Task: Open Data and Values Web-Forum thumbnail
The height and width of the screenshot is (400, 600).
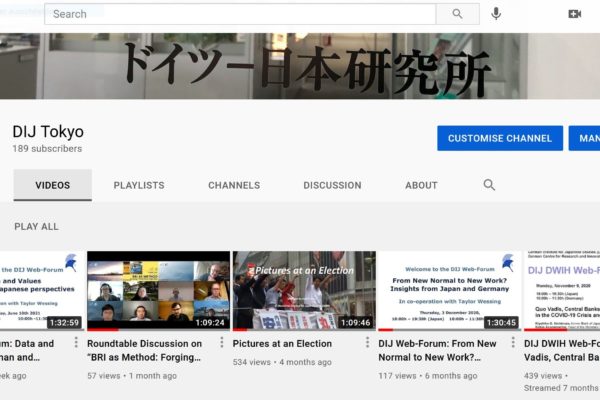Action: (42, 291)
